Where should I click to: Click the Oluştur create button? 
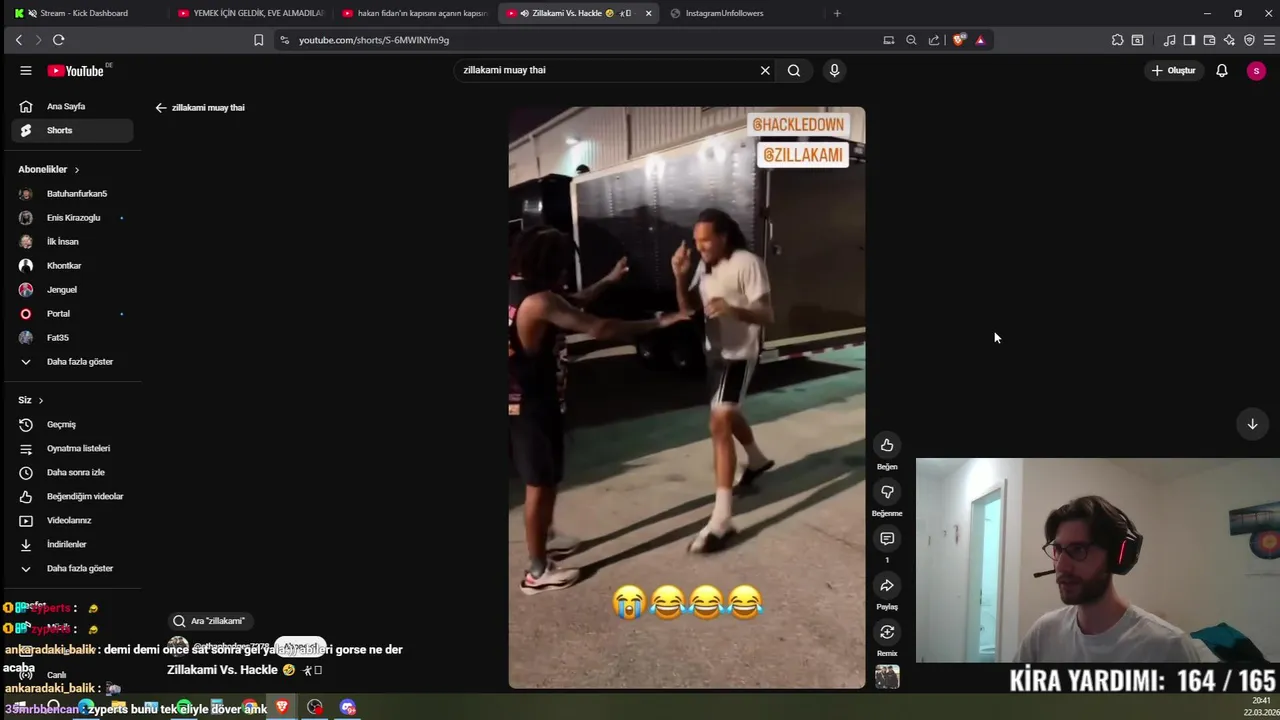point(1173,70)
